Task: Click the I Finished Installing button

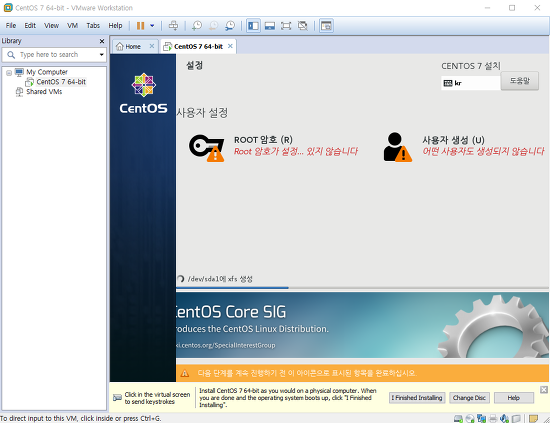Action: click(417, 398)
